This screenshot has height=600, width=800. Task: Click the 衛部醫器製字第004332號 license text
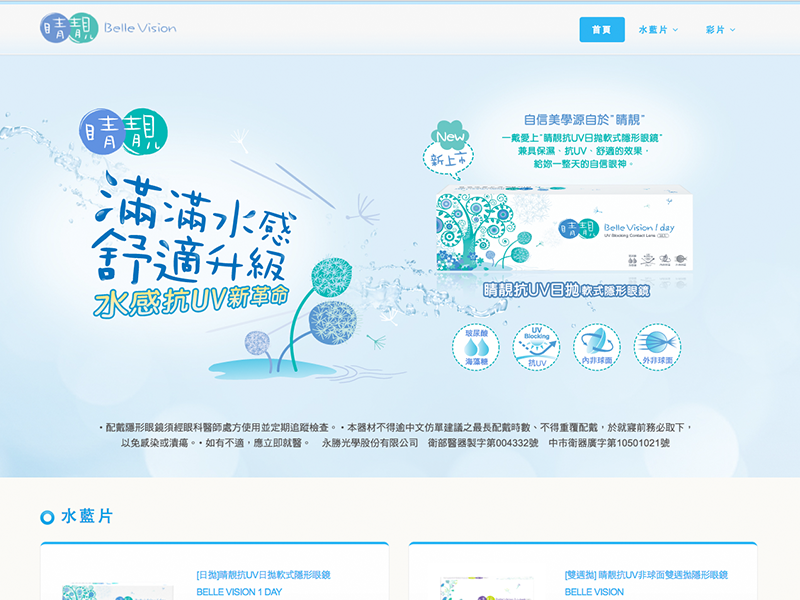pyautogui.click(x=483, y=443)
